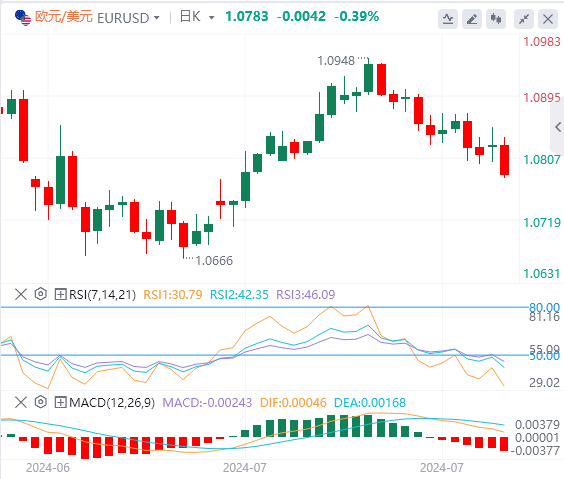Click DIF:0.00046 value
564x479 pixels.
point(293,403)
